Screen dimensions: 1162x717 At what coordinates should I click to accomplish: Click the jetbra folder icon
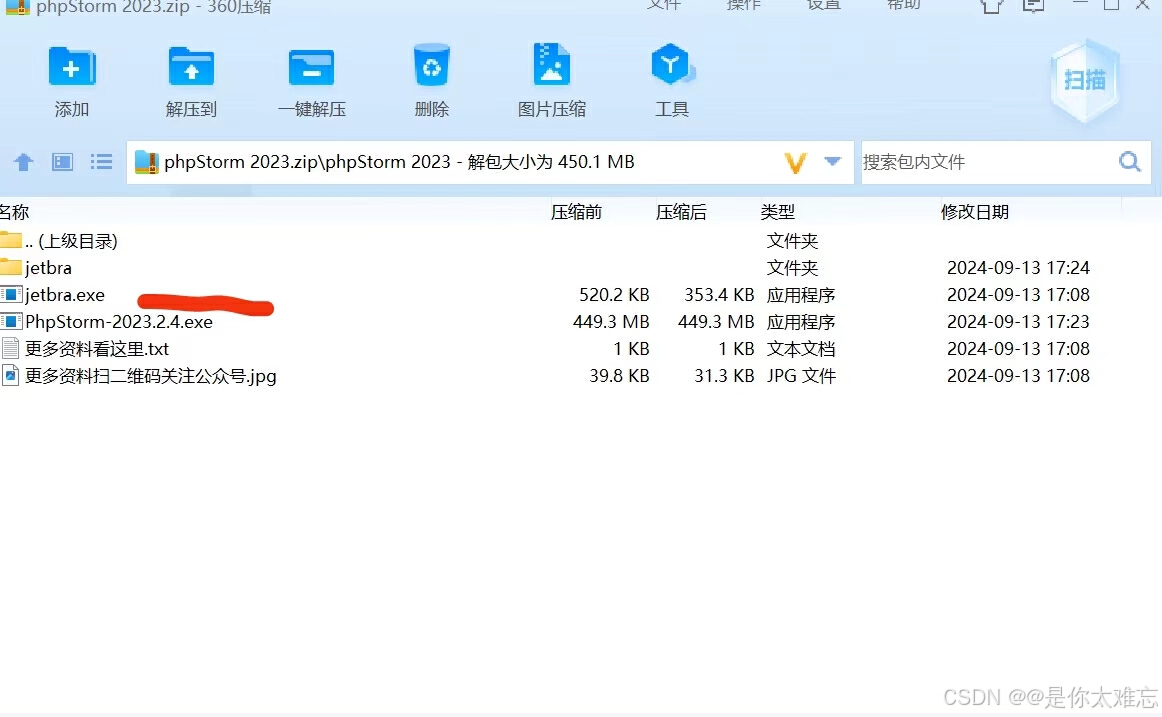tap(10, 267)
